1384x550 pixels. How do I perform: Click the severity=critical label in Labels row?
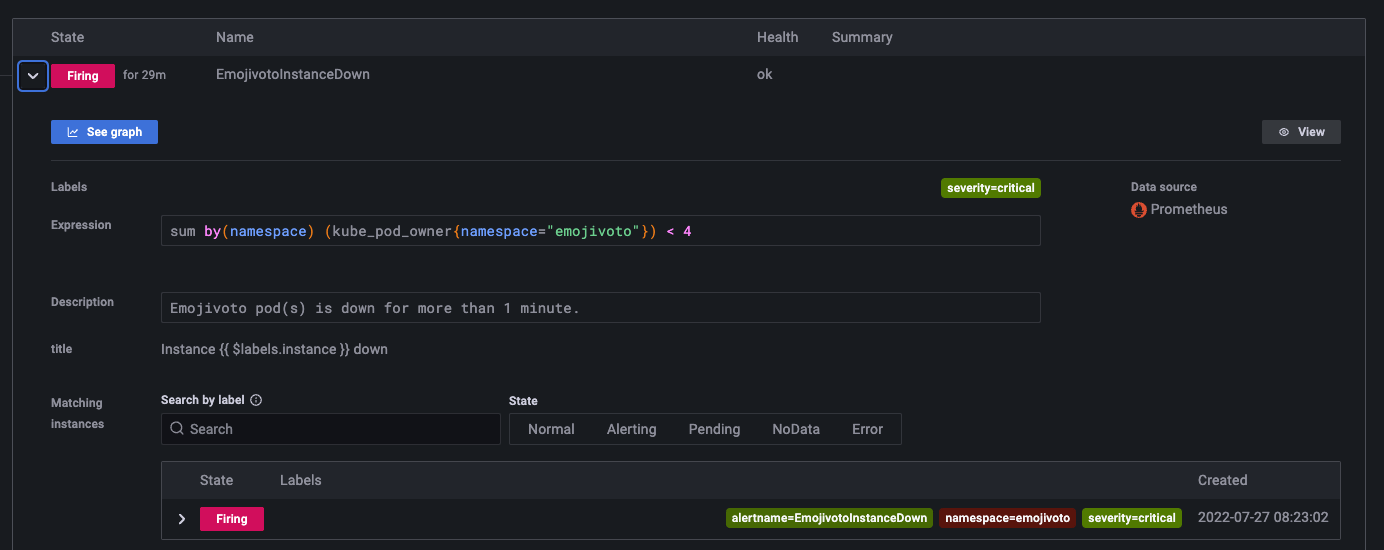click(991, 188)
